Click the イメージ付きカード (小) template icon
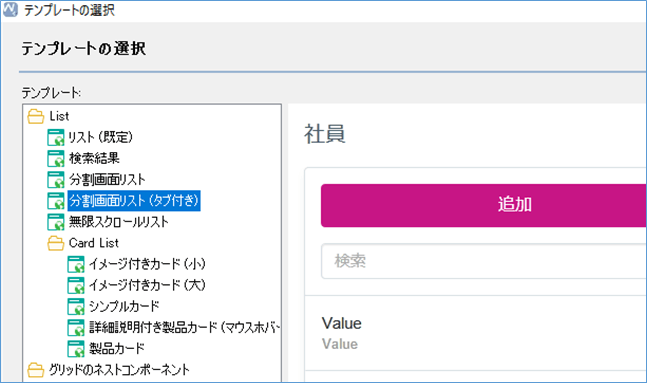 click(76, 264)
